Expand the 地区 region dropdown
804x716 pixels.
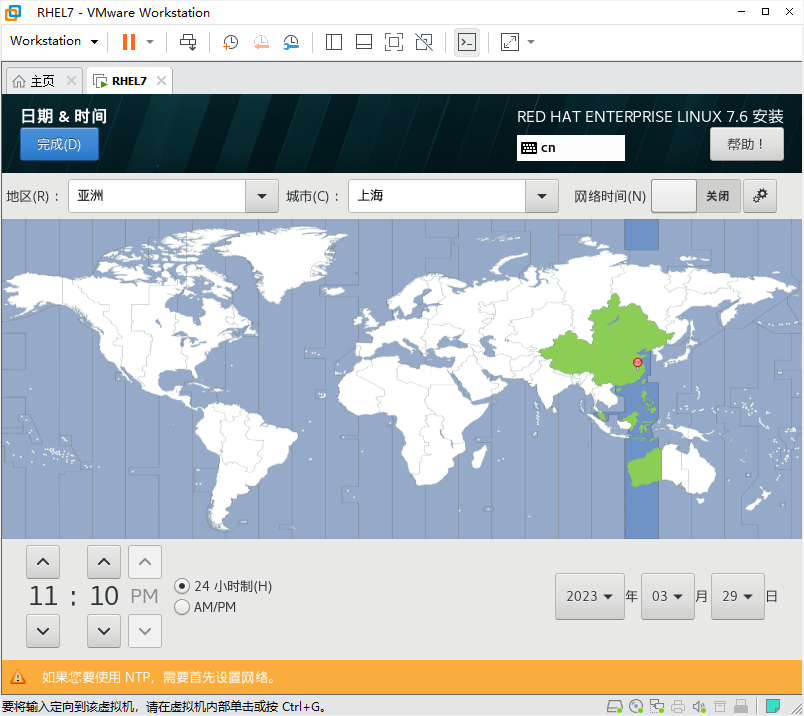pyautogui.click(x=262, y=196)
